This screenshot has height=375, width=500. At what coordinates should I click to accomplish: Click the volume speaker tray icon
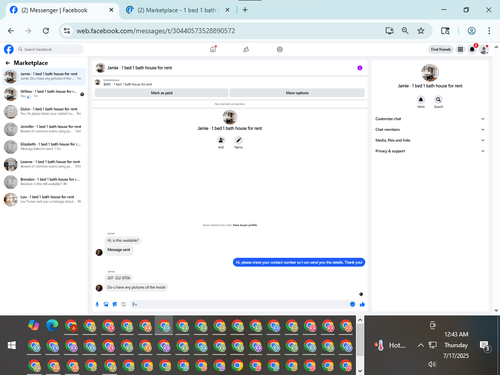click(x=432, y=364)
